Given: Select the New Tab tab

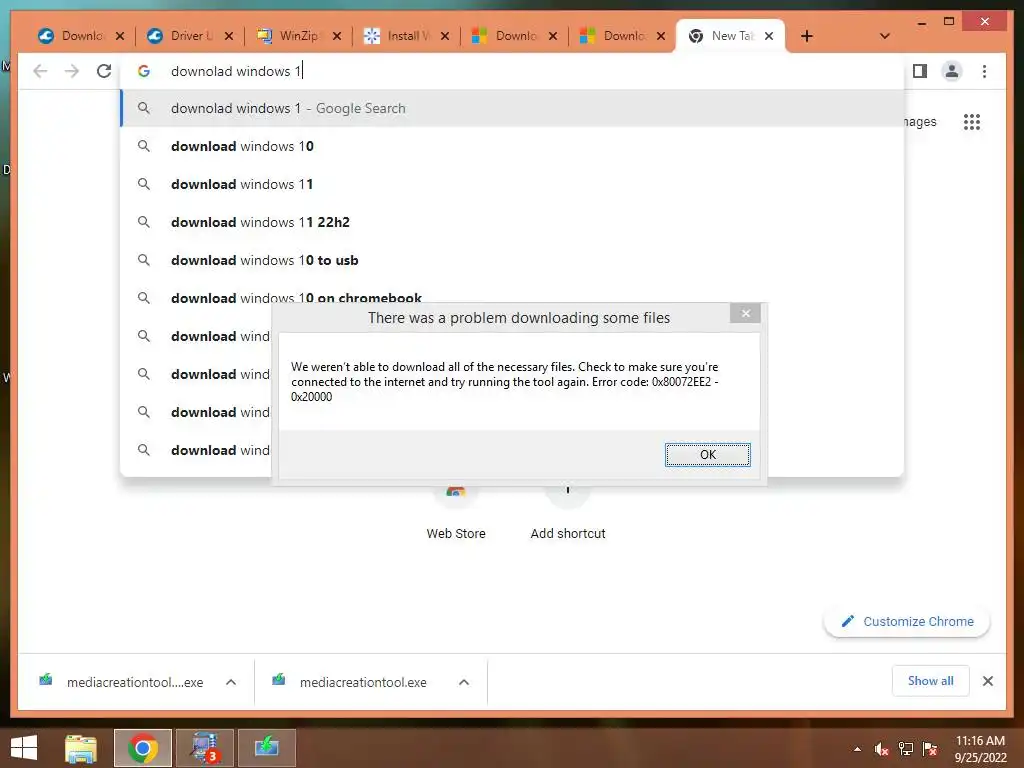Looking at the screenshot, I should pyautogui.click(x=722, y=36).
